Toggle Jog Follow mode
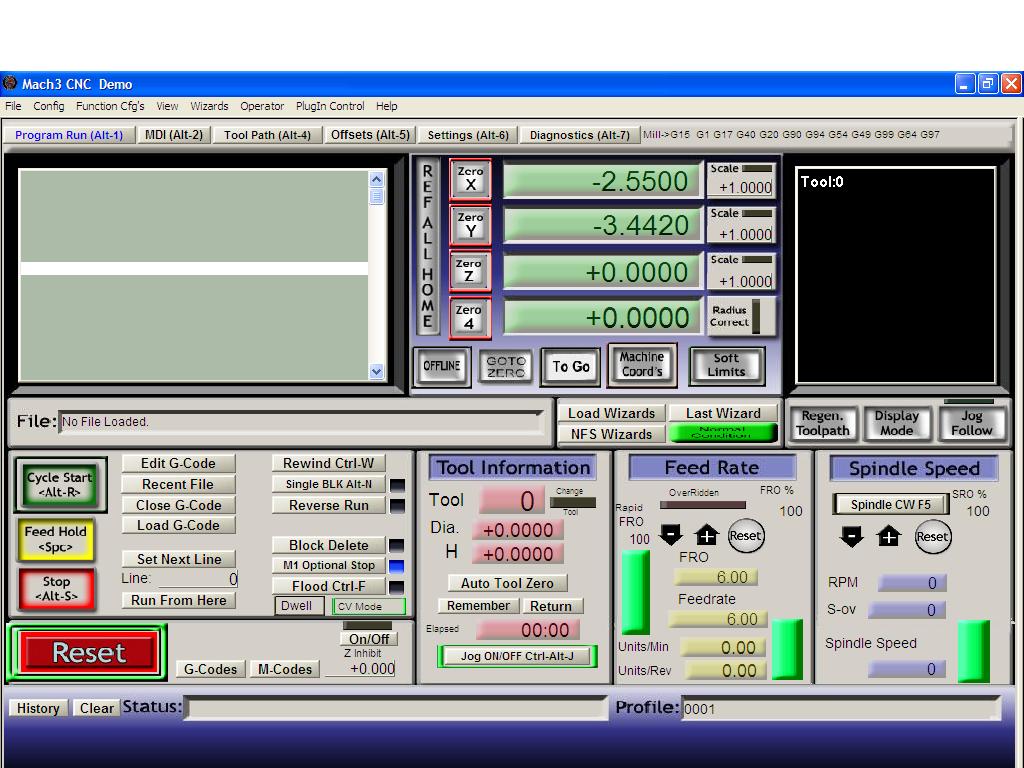The image size is (1024, 768). click(971, 423)
